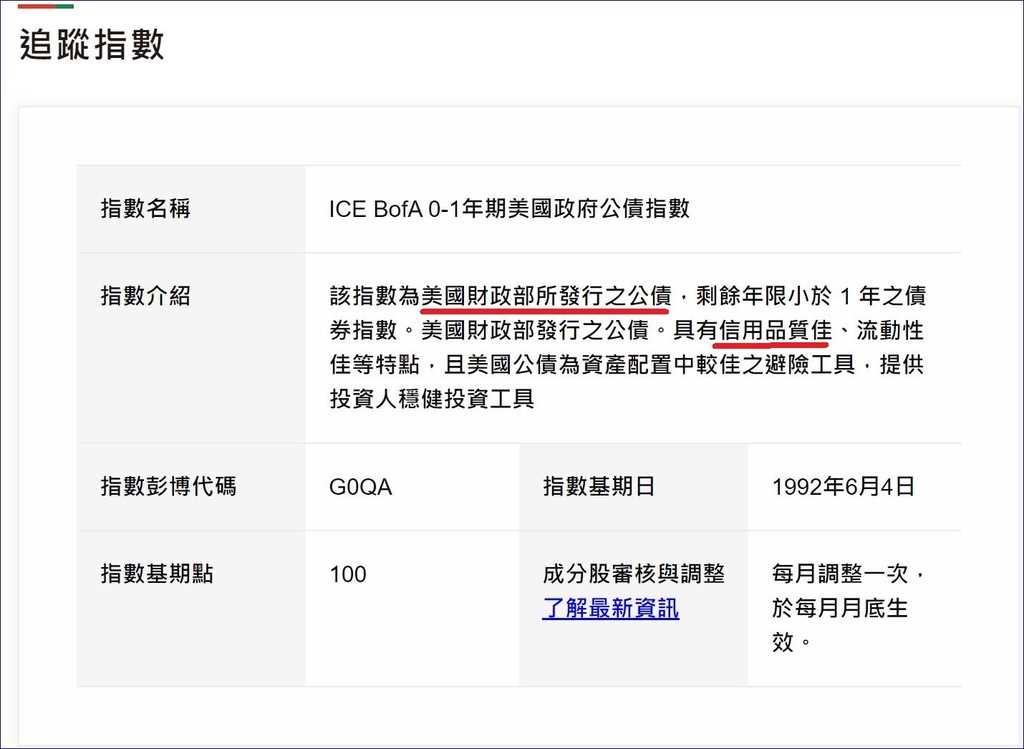Click the 指數基期點 label
The width and height of the screenshot is (1024, 749).
[x=157, y=574]
